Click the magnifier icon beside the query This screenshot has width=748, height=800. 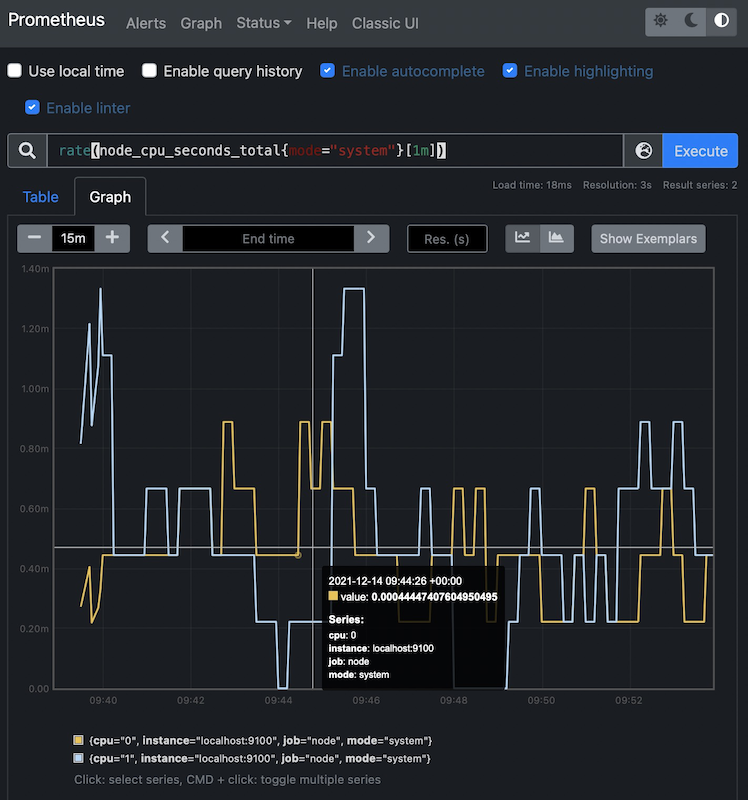coord(27,151)
